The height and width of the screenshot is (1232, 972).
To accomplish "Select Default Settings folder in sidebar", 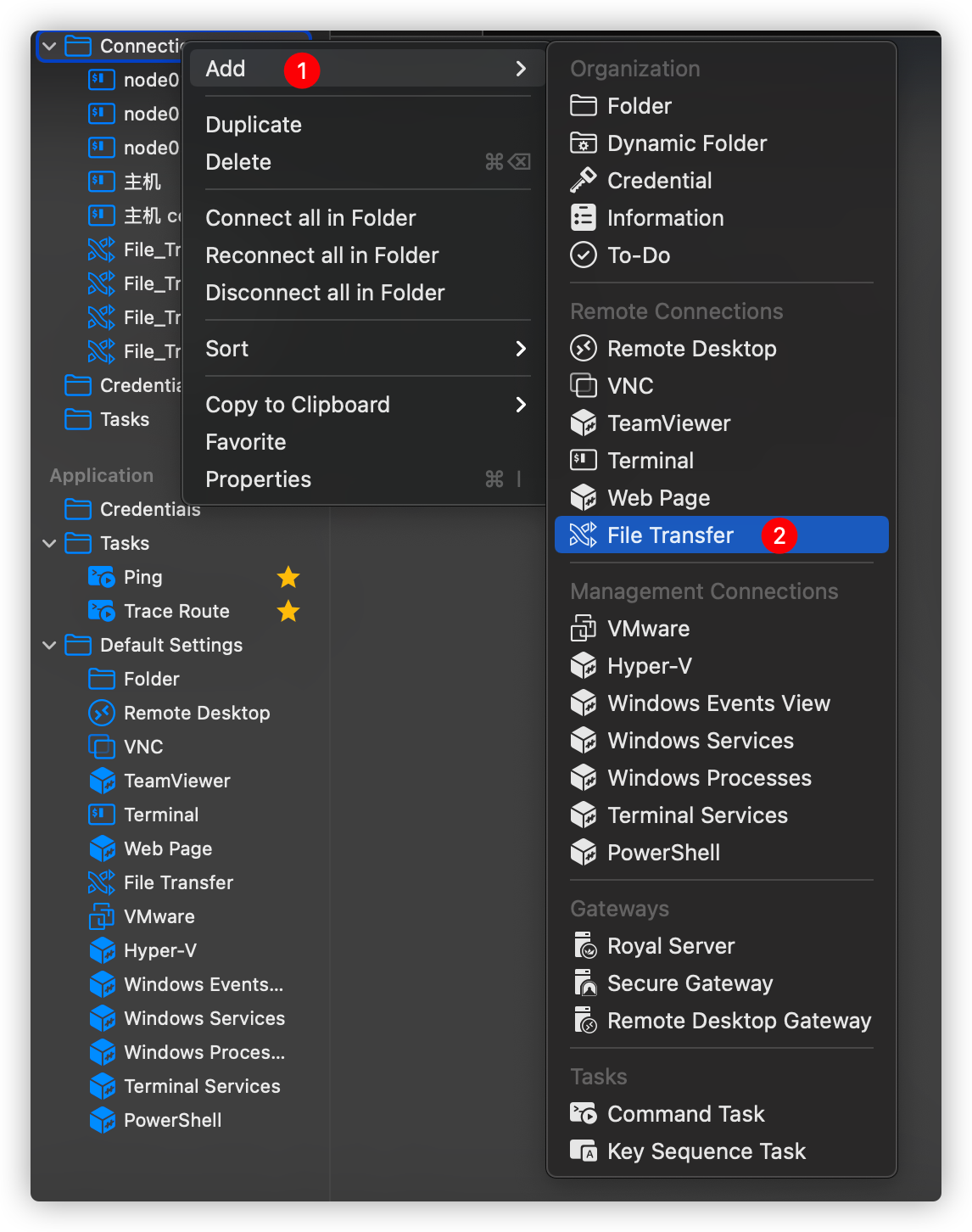I will (x=171, y=645).
